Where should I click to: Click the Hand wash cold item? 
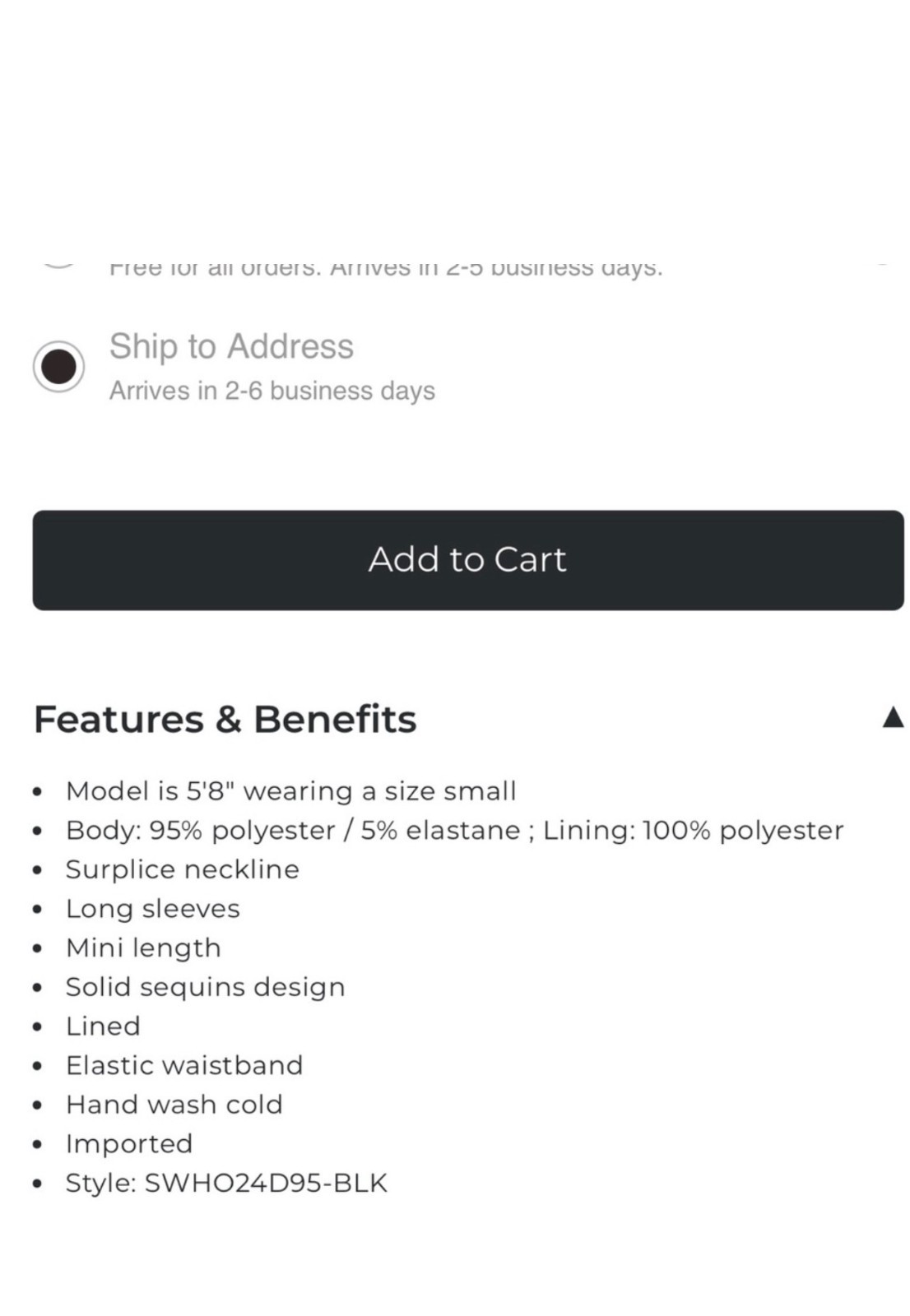174,1105
